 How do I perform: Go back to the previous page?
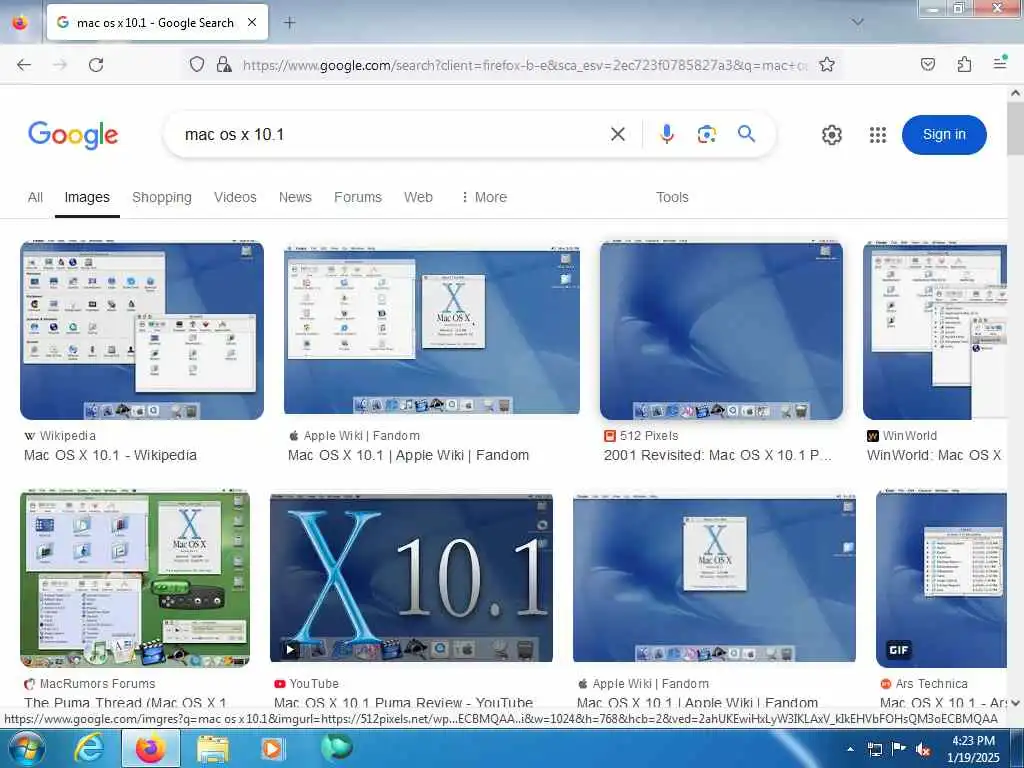pyautogui.click(x=24, y=64)
